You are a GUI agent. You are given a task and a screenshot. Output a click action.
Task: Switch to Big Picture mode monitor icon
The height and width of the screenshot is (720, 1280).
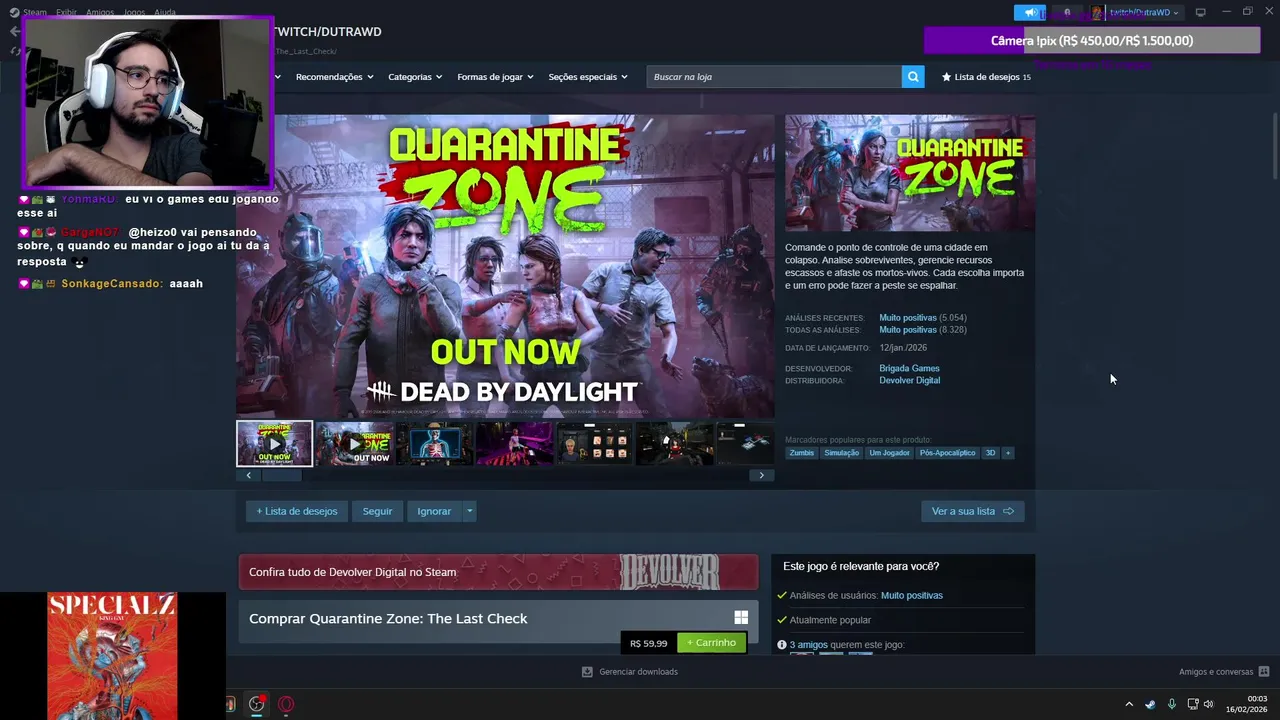point(1200,12)
